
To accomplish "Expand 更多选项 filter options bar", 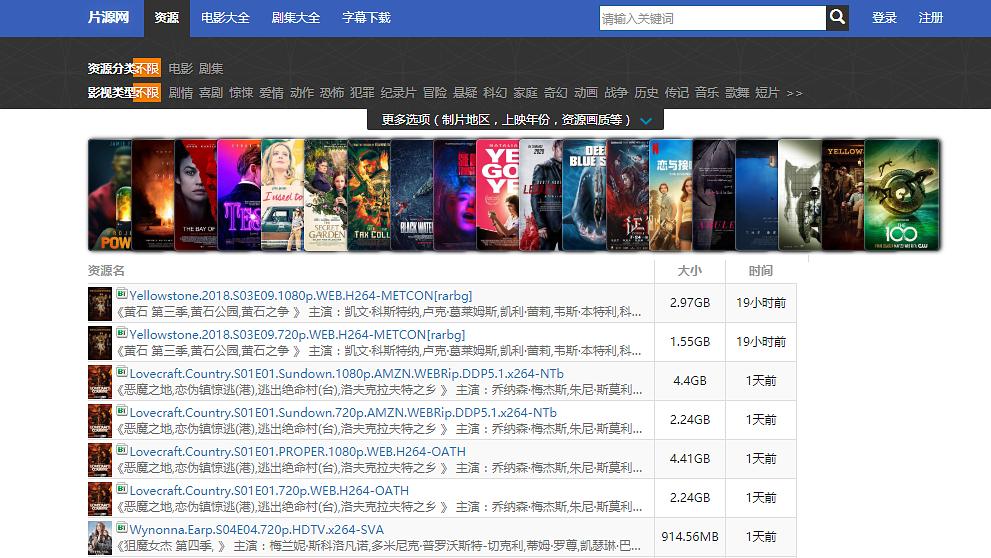I will pos(515,119).
